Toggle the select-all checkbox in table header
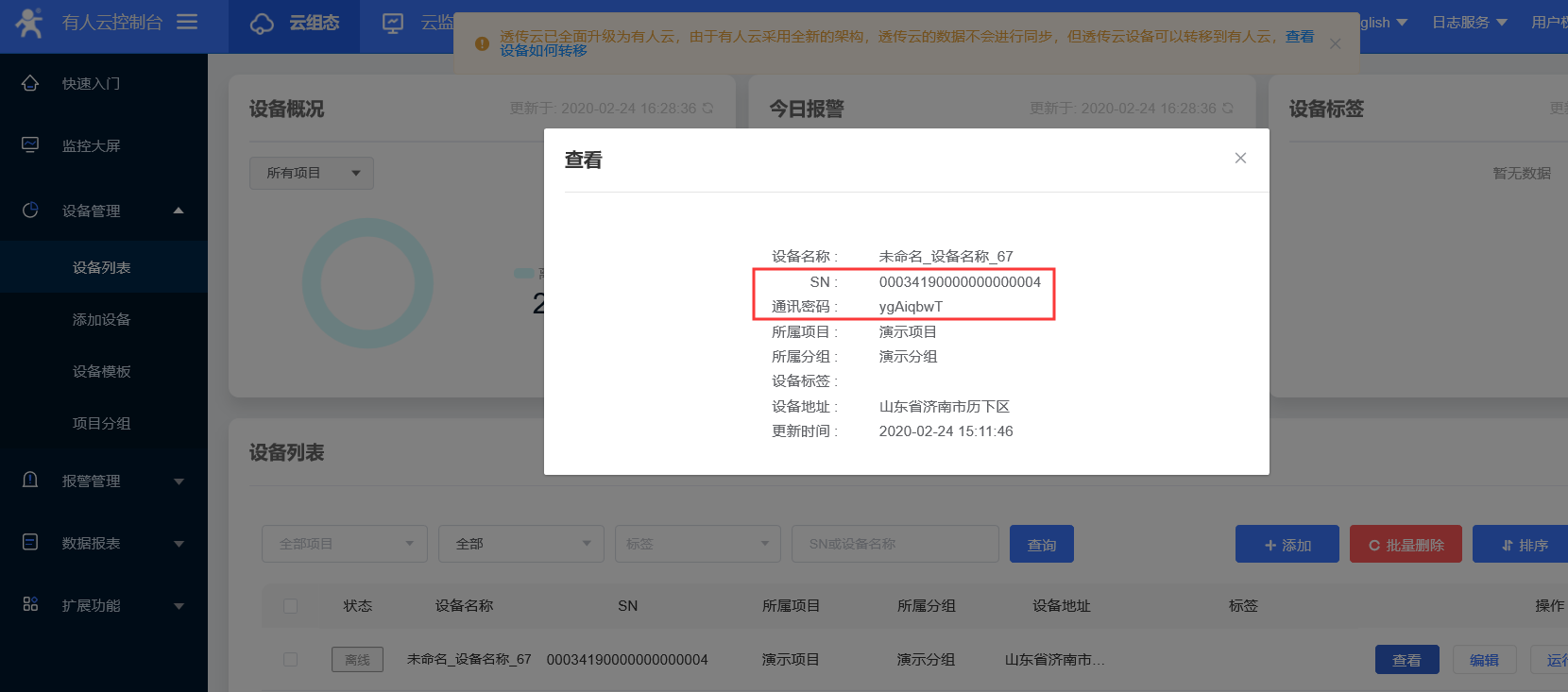The width and height of the screenshot is (1568, 692). (290, 606)
